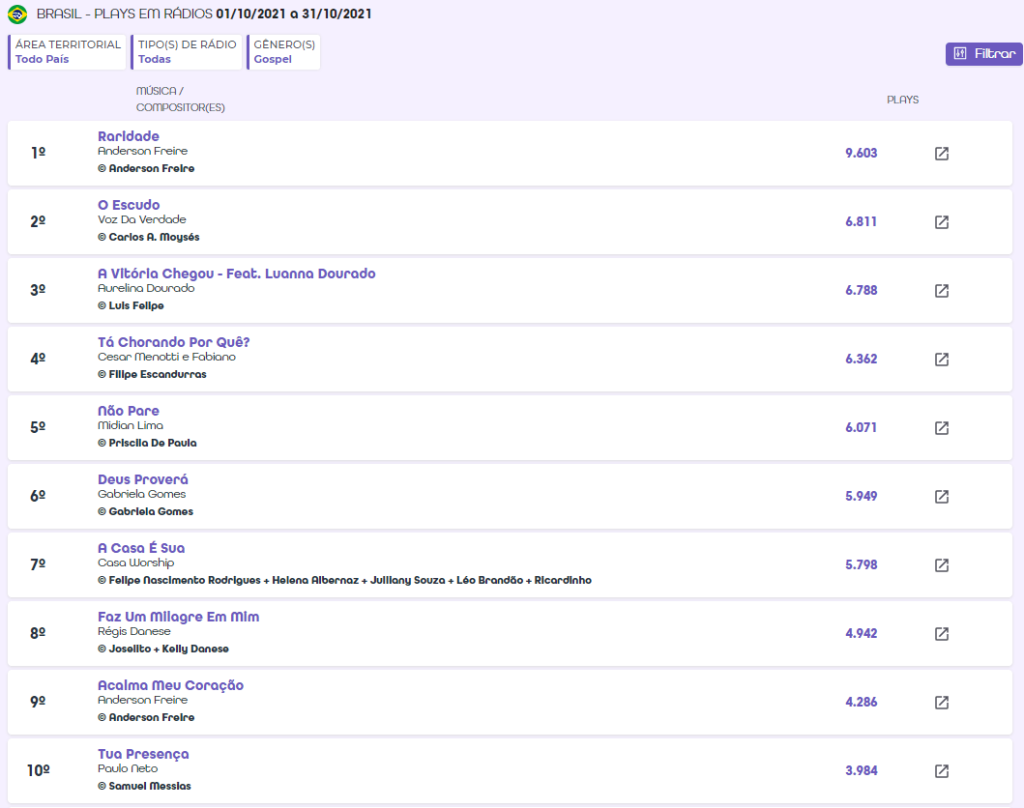Image resolution: width=1024 pixels, height=808 pixels.
Task: Open external link icon for Acalma Meu Coração
Action: coord(941,702)
